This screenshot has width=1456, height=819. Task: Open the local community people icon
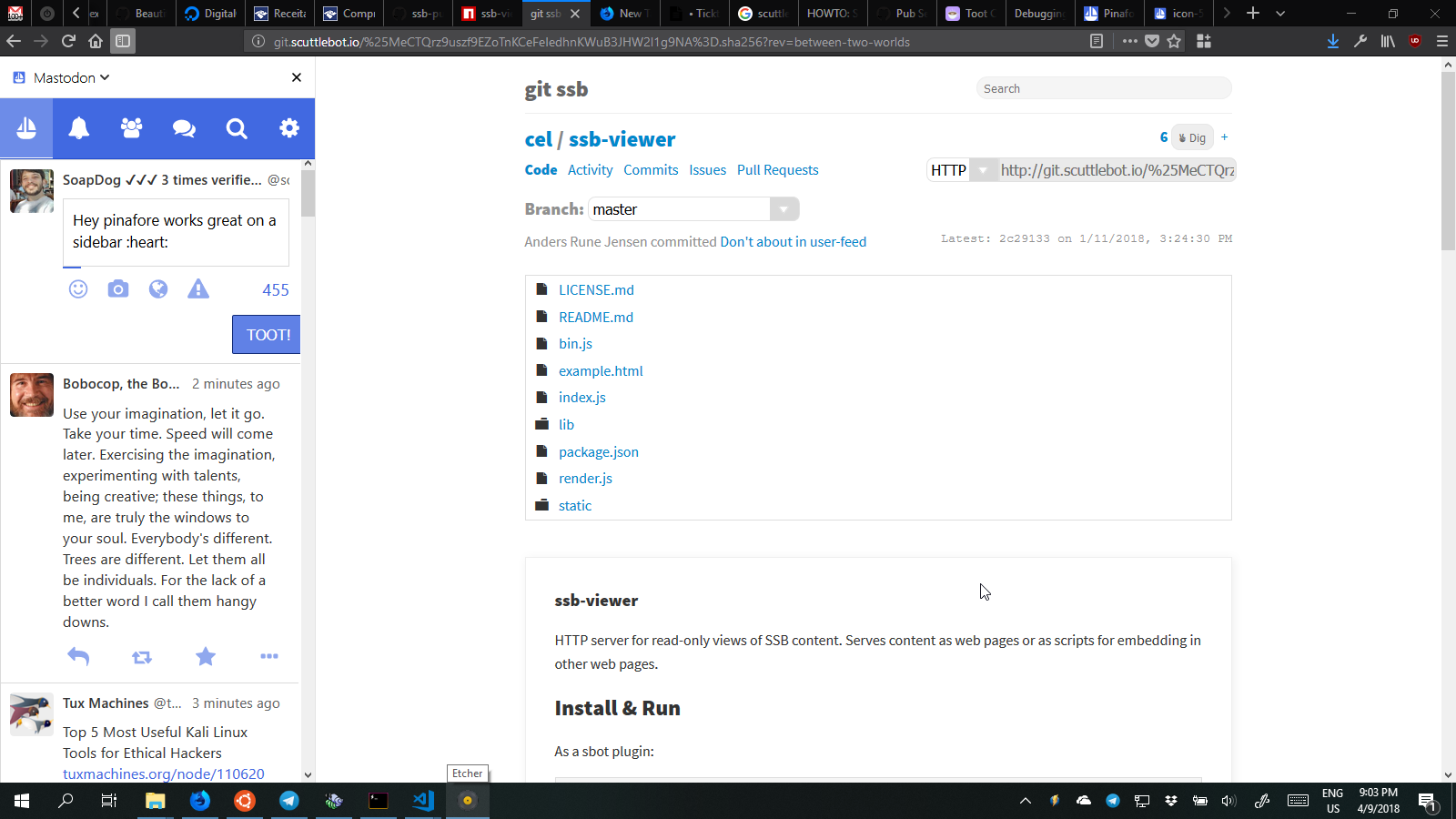coord(131,128)
